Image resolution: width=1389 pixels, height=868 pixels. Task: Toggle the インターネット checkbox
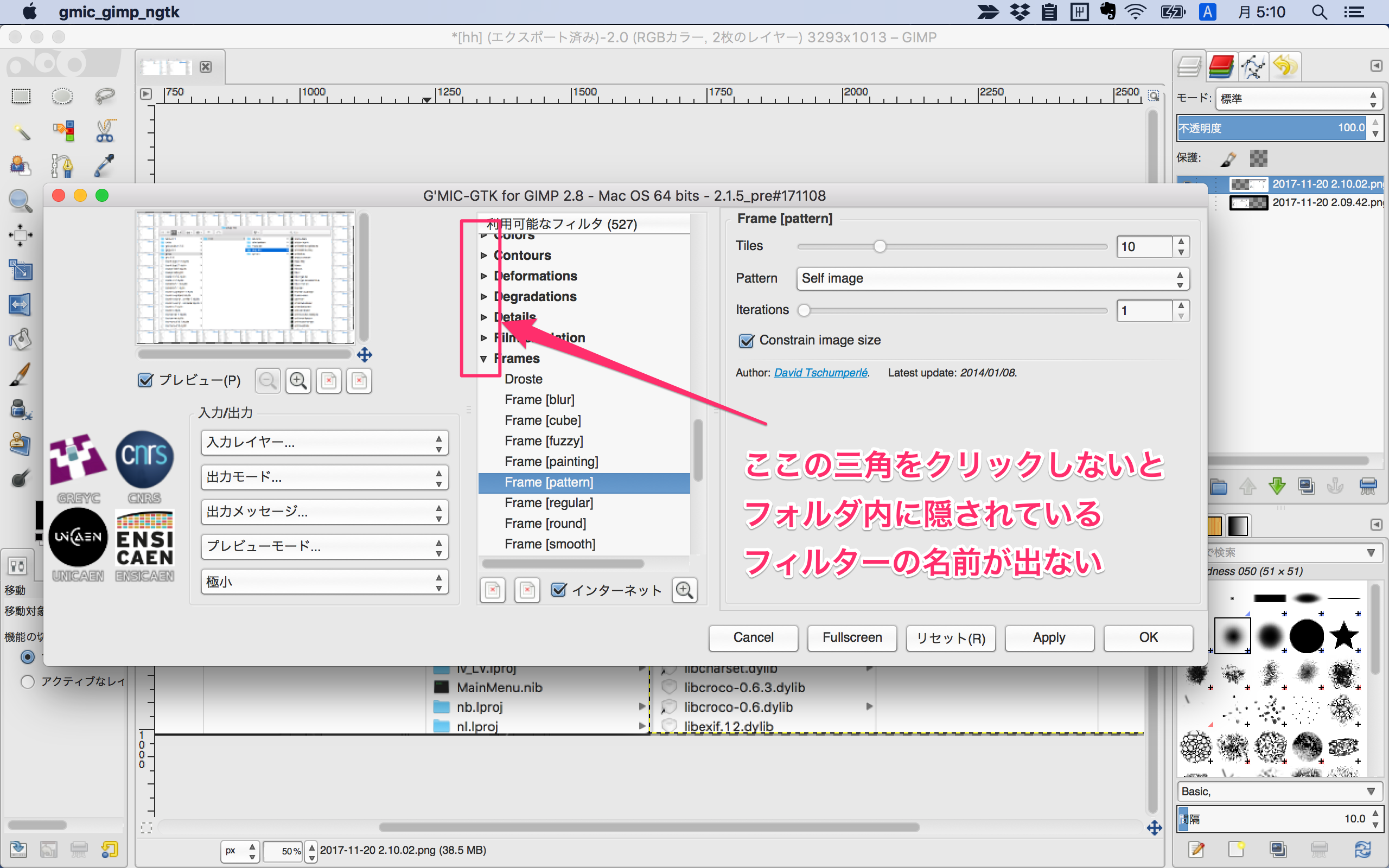(558, 590)
